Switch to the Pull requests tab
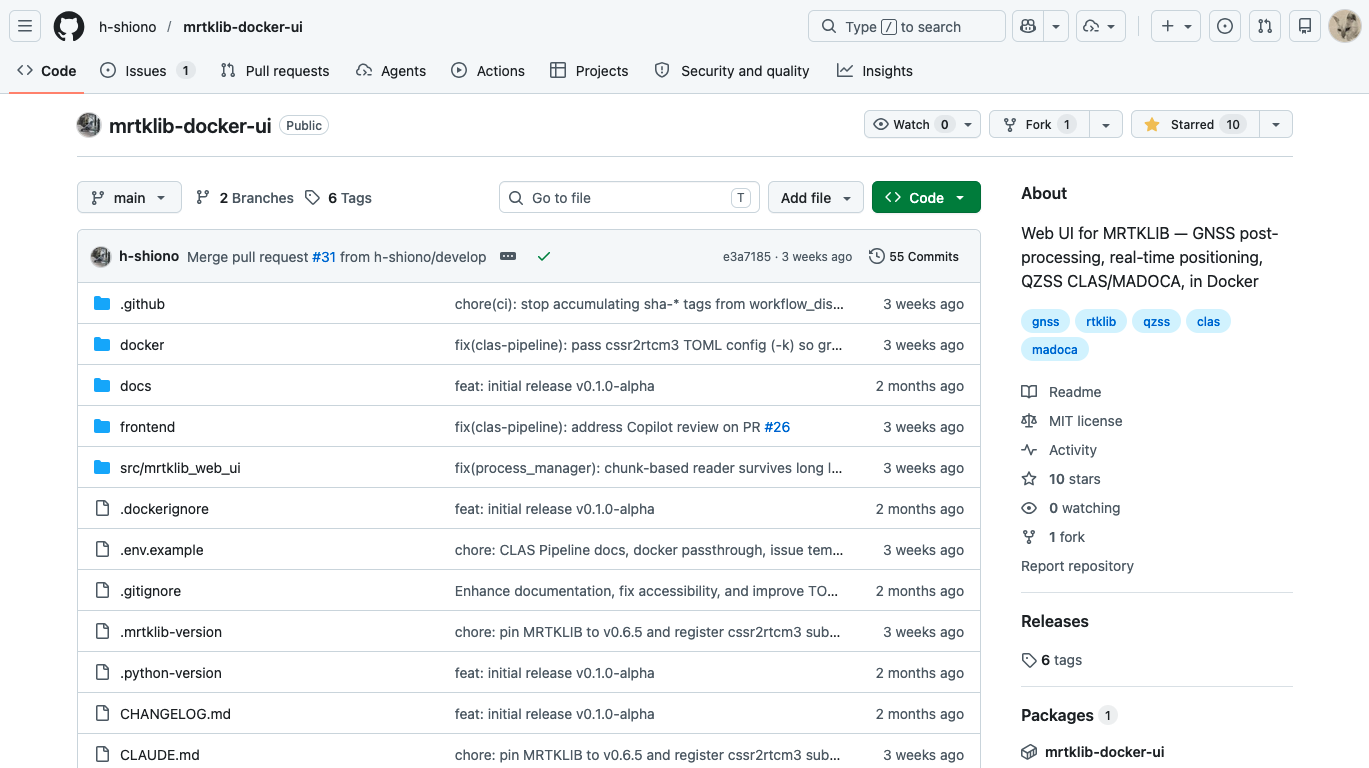This screenshot has width=1369, height=768. point(275,71)
